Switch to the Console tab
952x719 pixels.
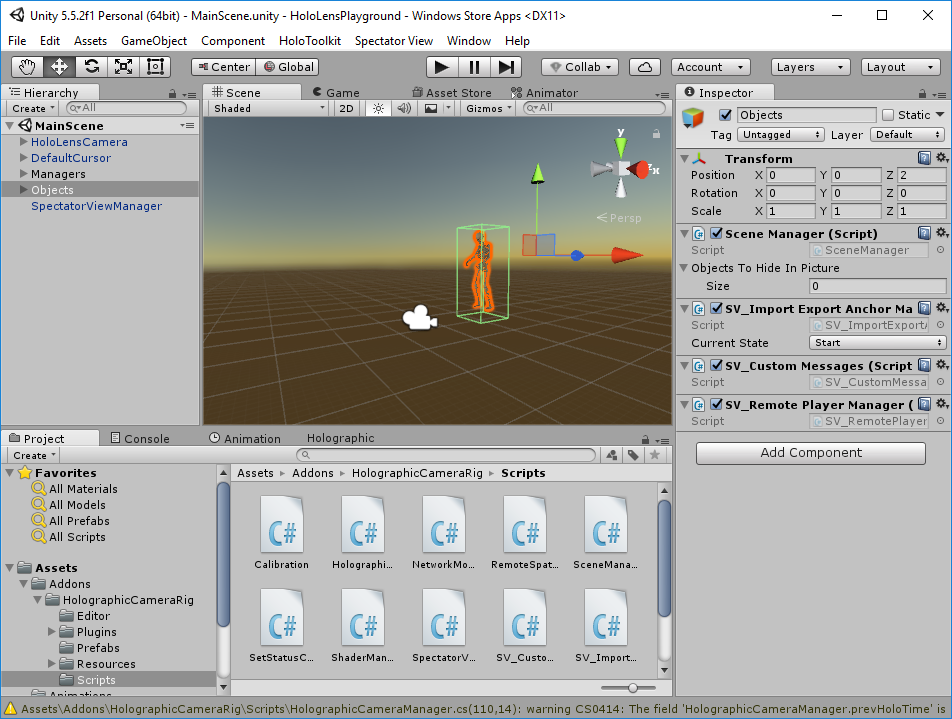point(140,438)
